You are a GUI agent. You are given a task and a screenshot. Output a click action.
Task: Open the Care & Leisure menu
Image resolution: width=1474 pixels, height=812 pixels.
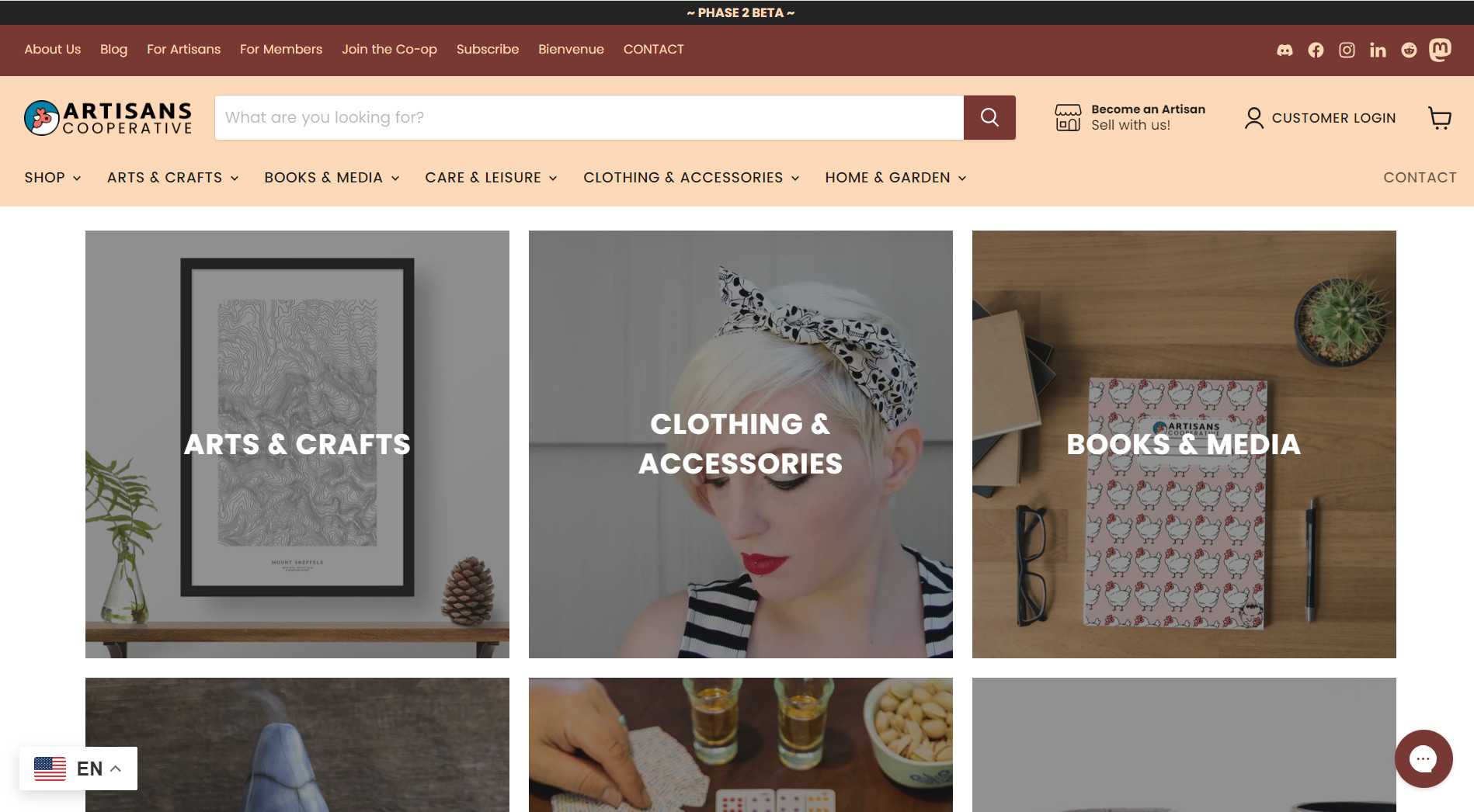(x=491, y=178)
